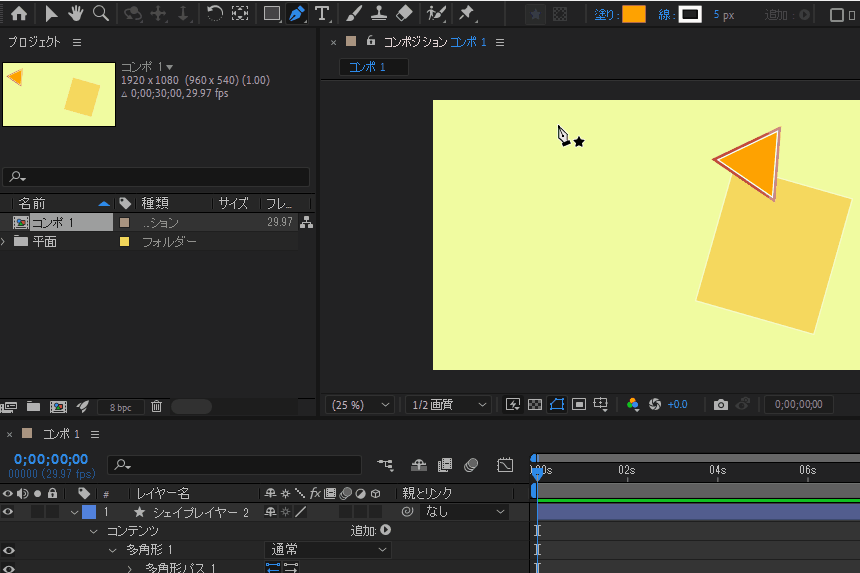Select the Eraser tool
Viewport: 860px width, 573px height.
[x=404, y=14]
